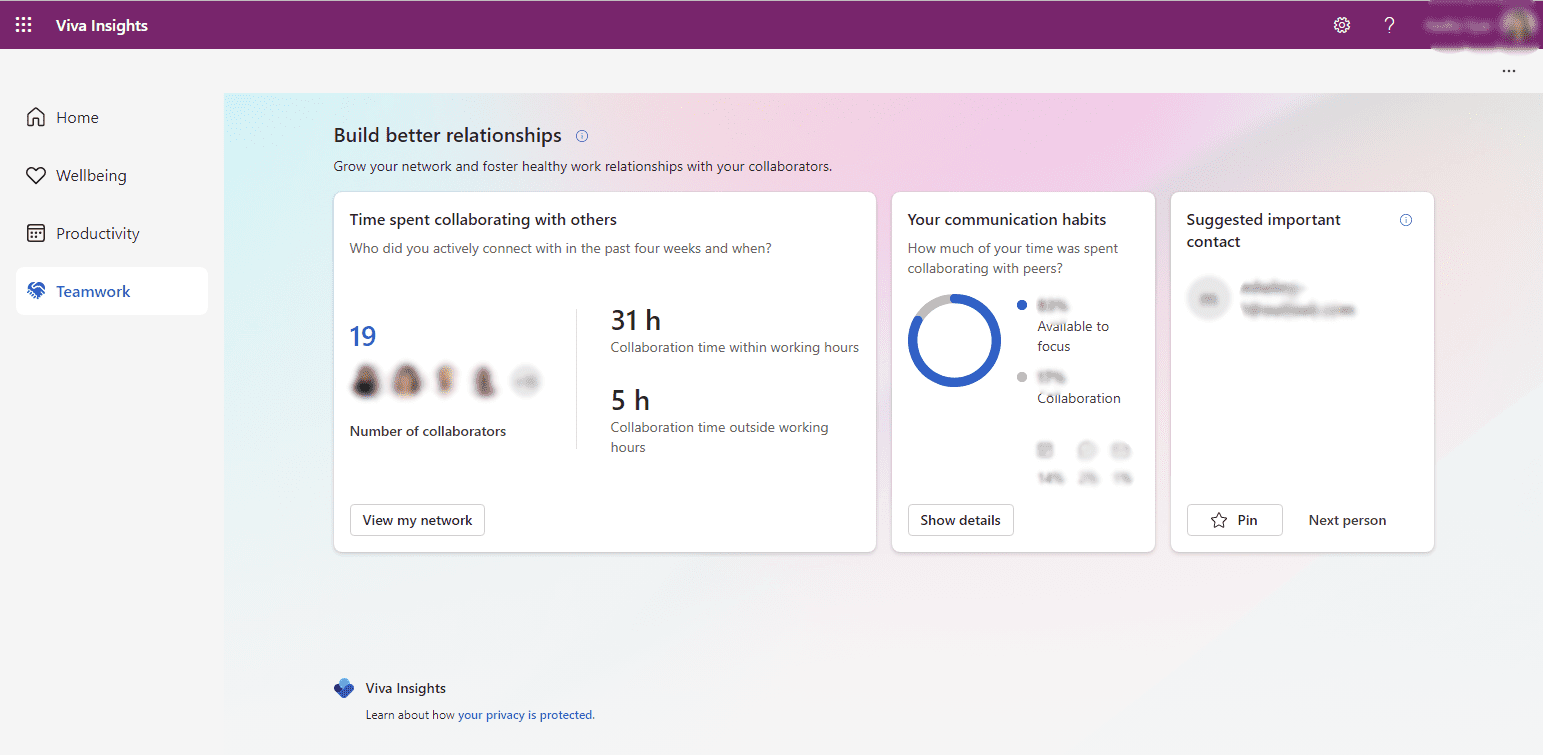Click the meetings icon above 14%
Screen dimensions: 1543x755
(x=1046, y=450)
